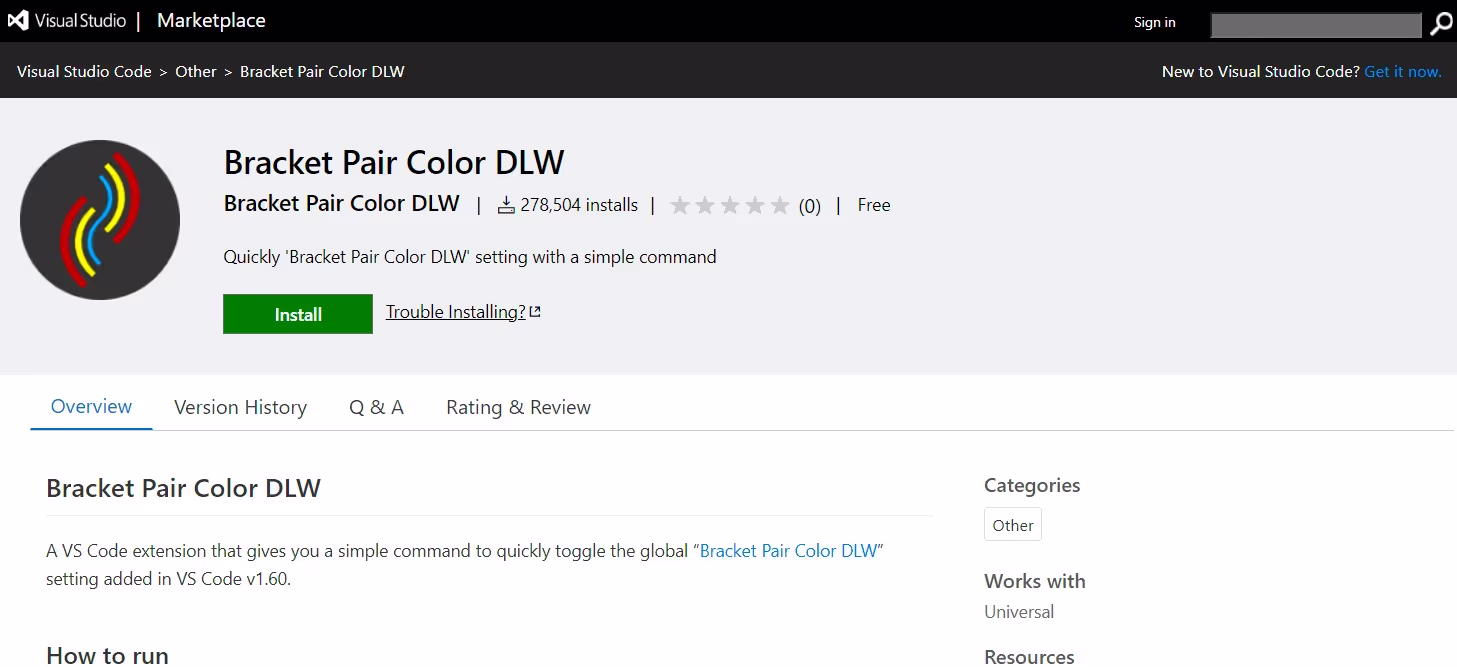Click New to Visual Studio Code text
The height and width of the screenshot is (667, 1457).
coord(1260,71)
